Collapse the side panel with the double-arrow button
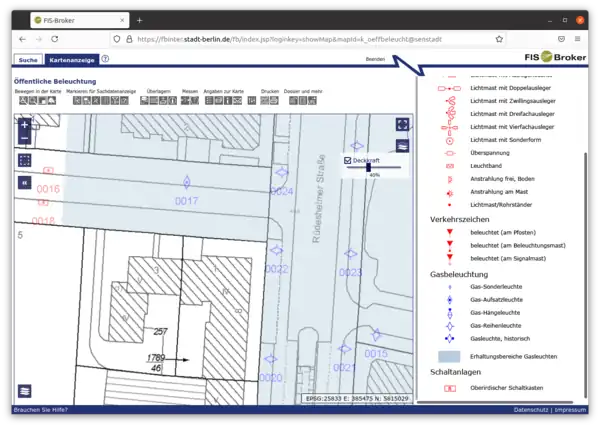 coord(25,183)
